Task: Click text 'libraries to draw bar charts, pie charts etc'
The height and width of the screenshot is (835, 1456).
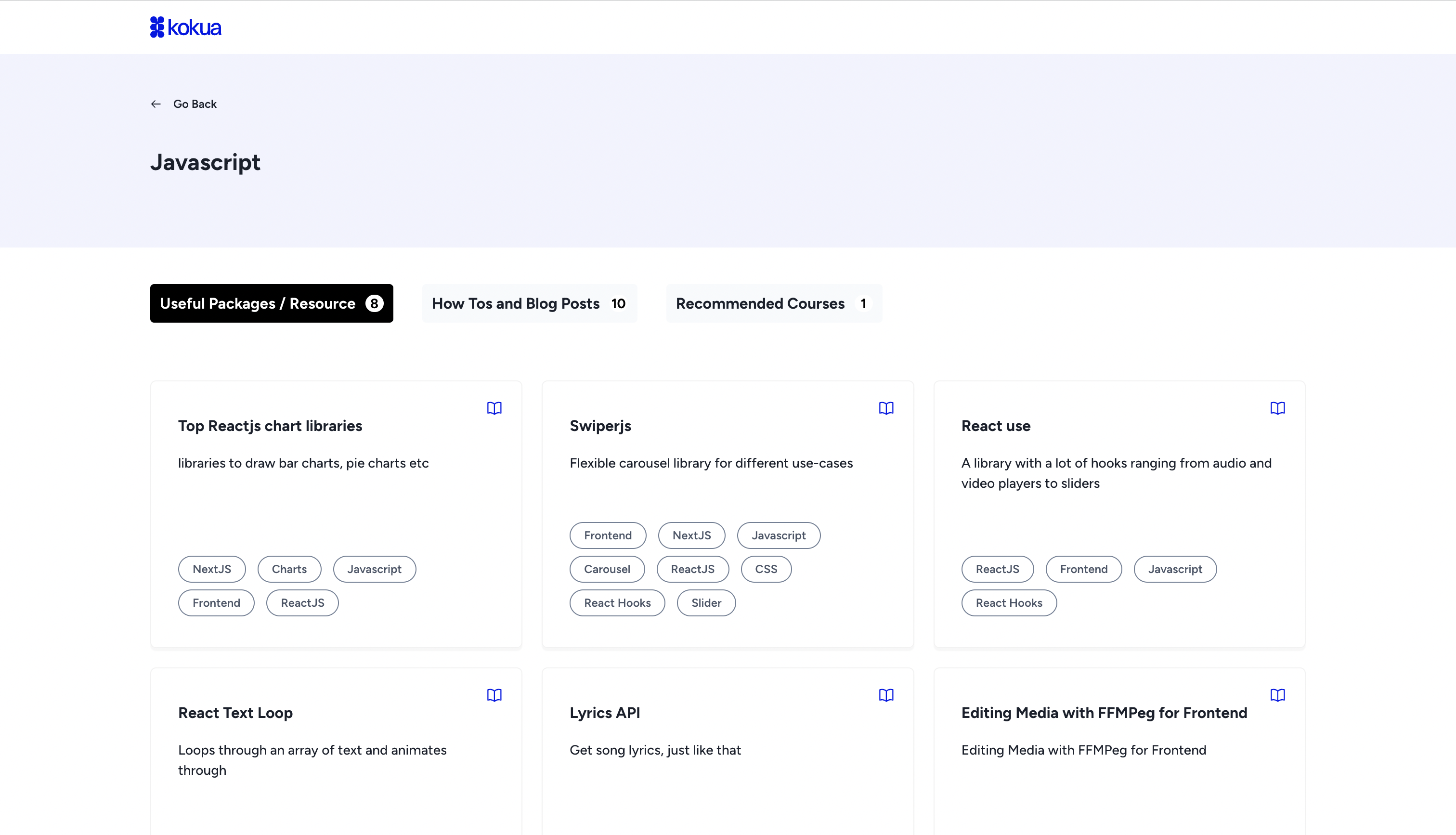Action: click(303, 463)
